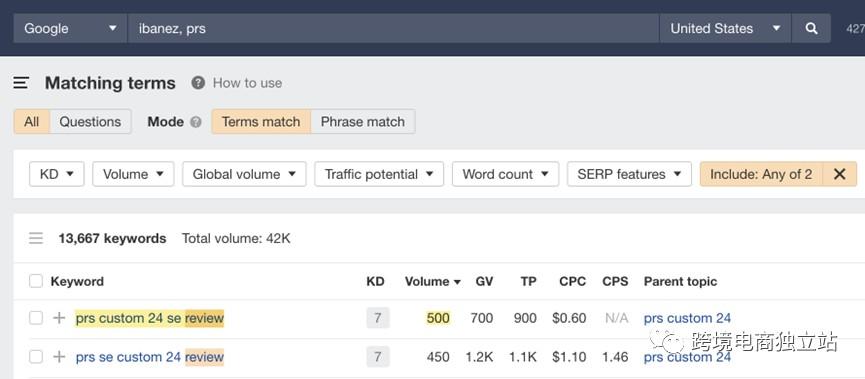Check the select-all Keyword header checkbox
Screen dimensions: 865x379
point(36,281)
